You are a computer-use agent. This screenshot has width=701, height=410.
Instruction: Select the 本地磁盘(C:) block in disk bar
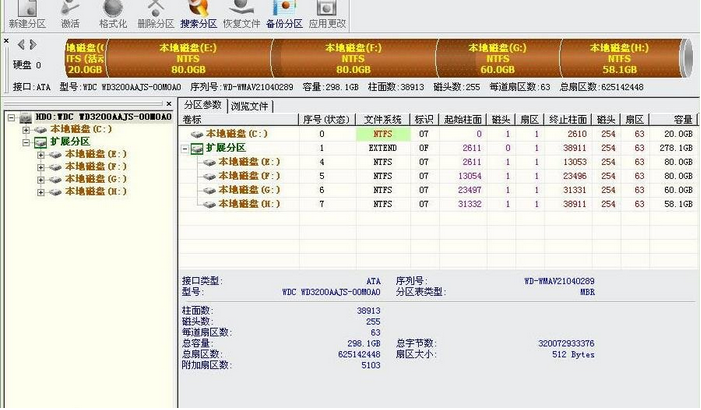pos(85,58)
